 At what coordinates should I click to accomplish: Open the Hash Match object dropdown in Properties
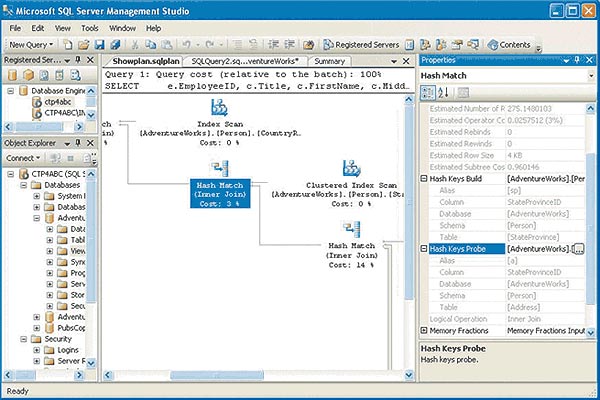[590, 76]
